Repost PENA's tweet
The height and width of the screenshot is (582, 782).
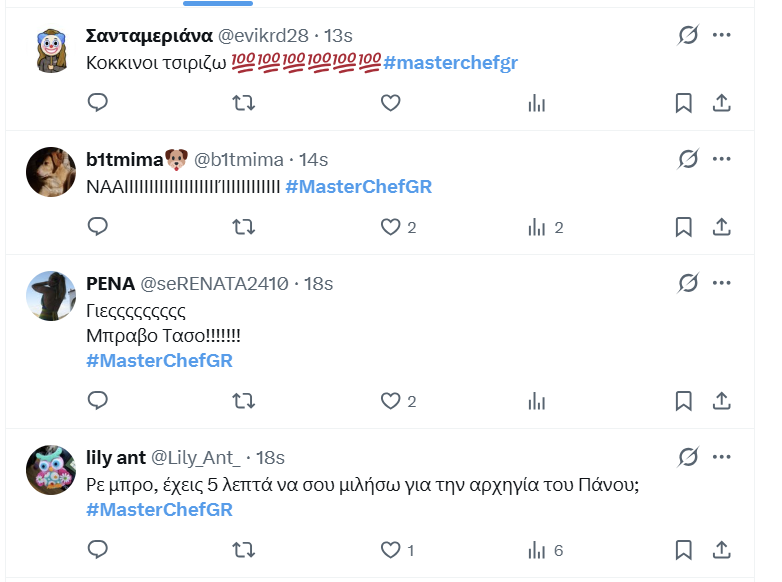243,401
